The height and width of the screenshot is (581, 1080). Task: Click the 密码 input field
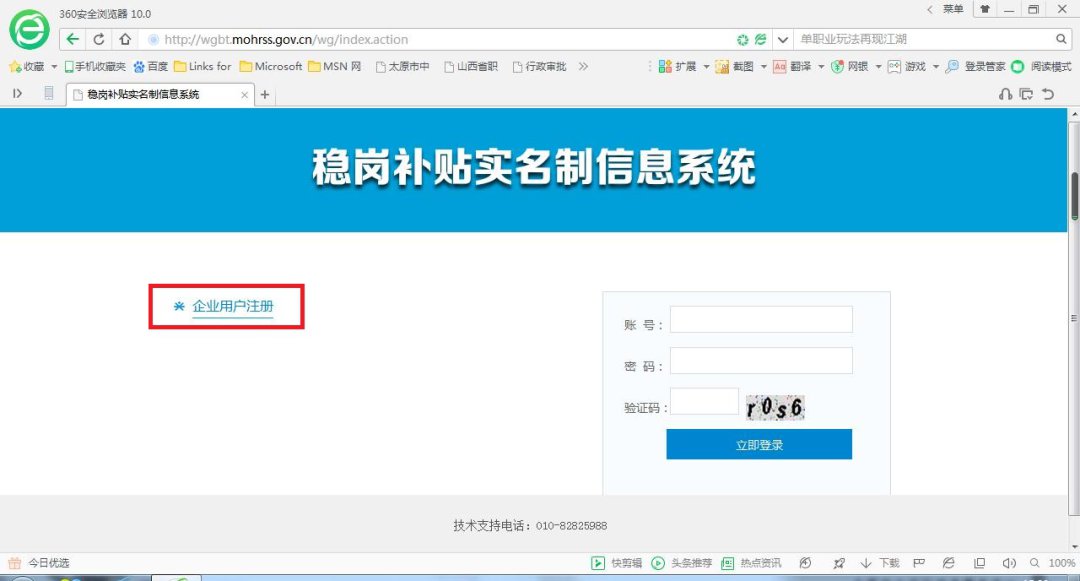(x=761, y=361)
